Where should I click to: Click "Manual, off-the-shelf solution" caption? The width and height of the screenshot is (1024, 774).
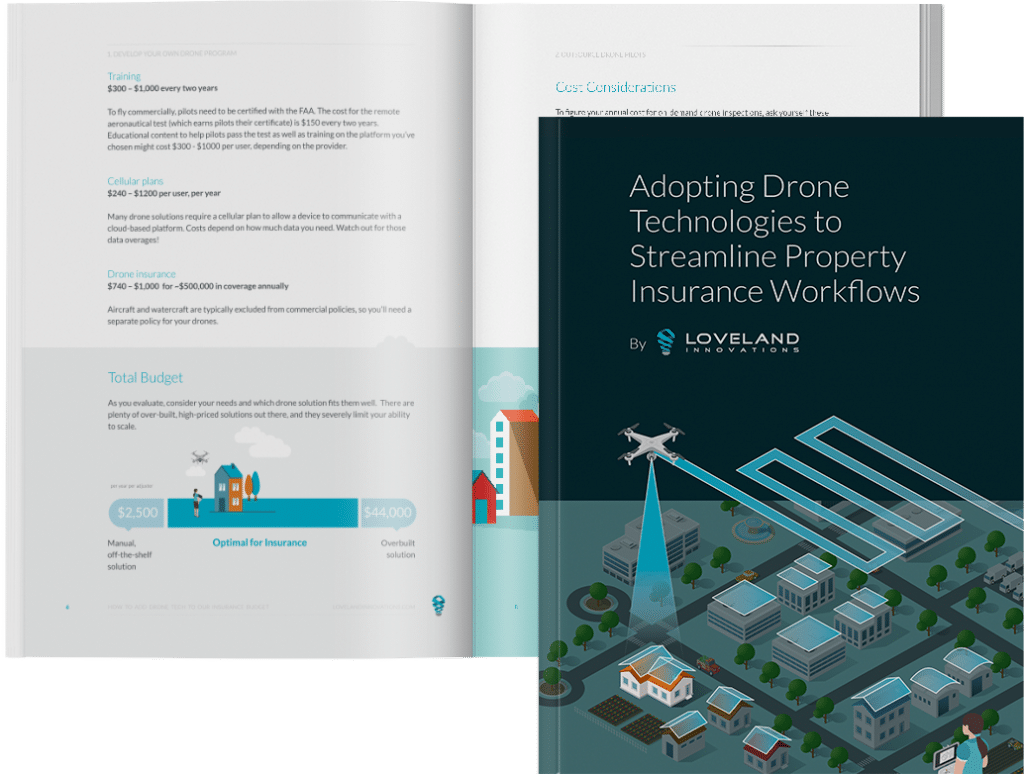point(129,555)
